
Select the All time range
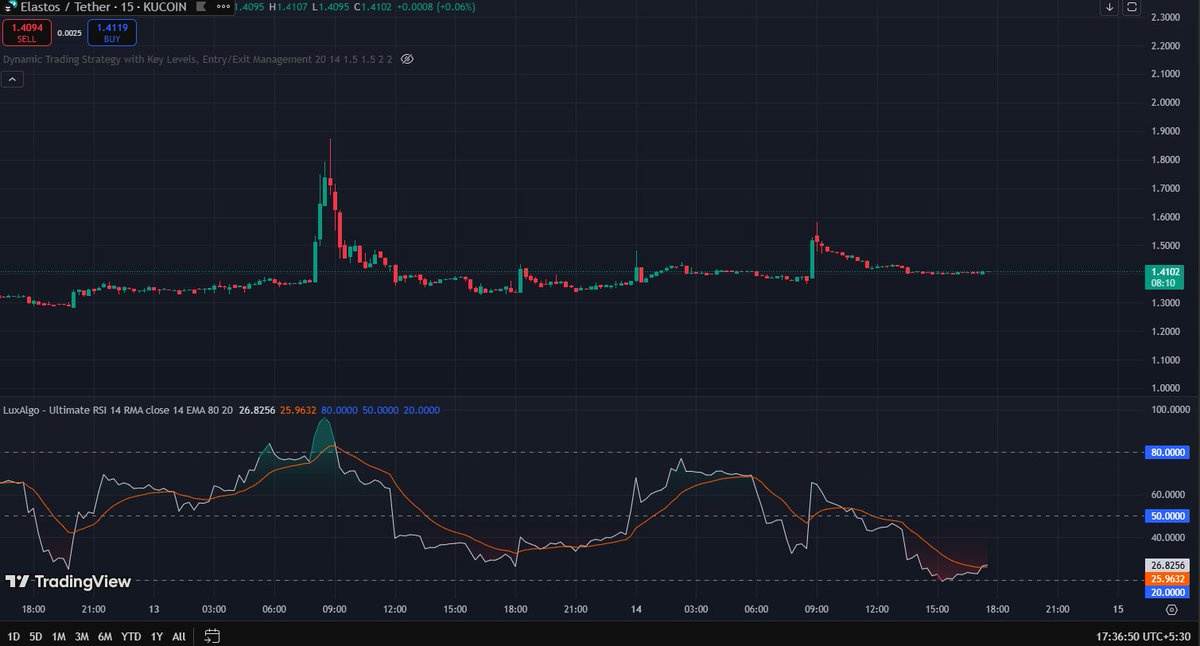[x=179, y=636]
